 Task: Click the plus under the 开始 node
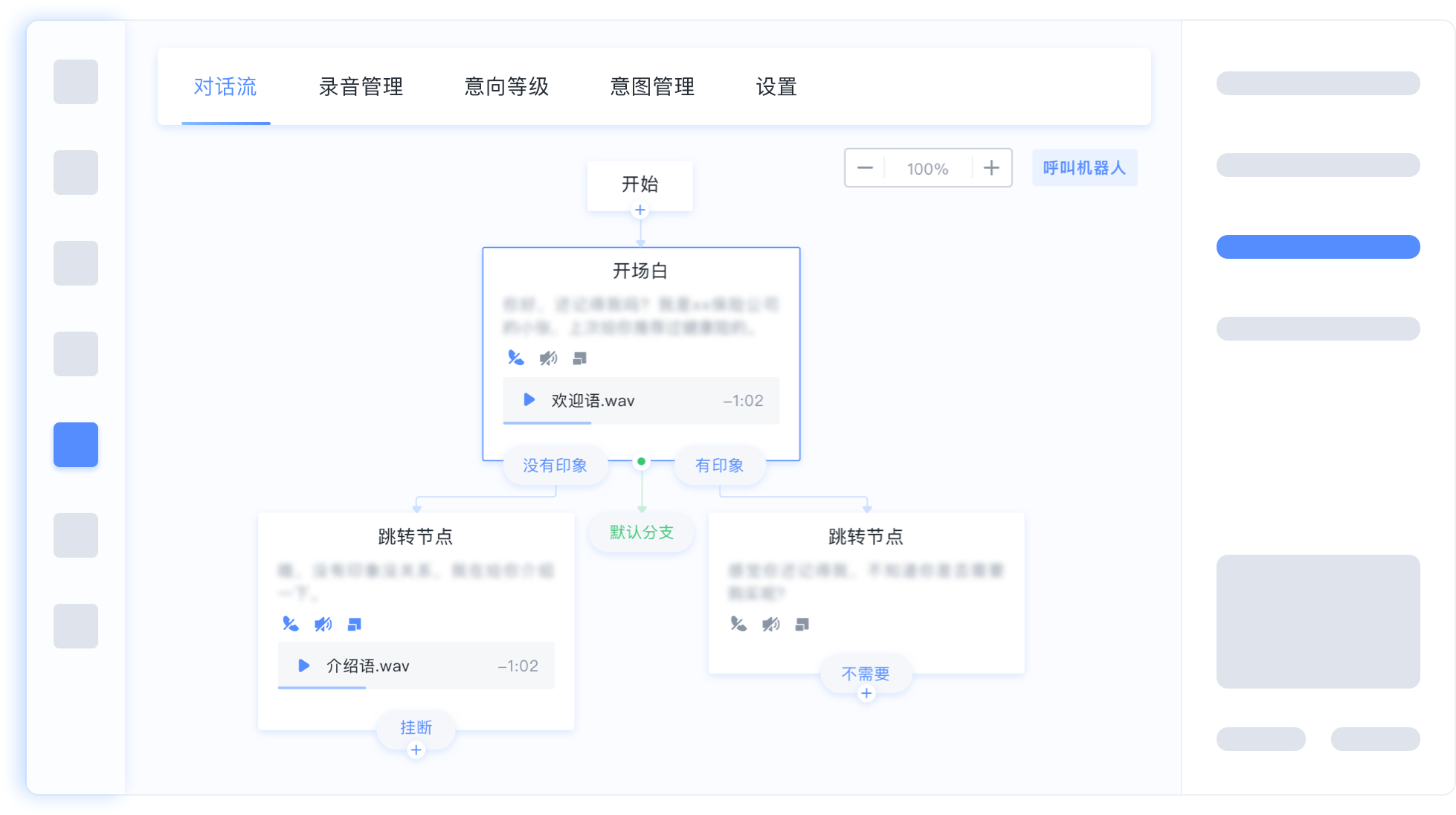[x=640, y=210]
